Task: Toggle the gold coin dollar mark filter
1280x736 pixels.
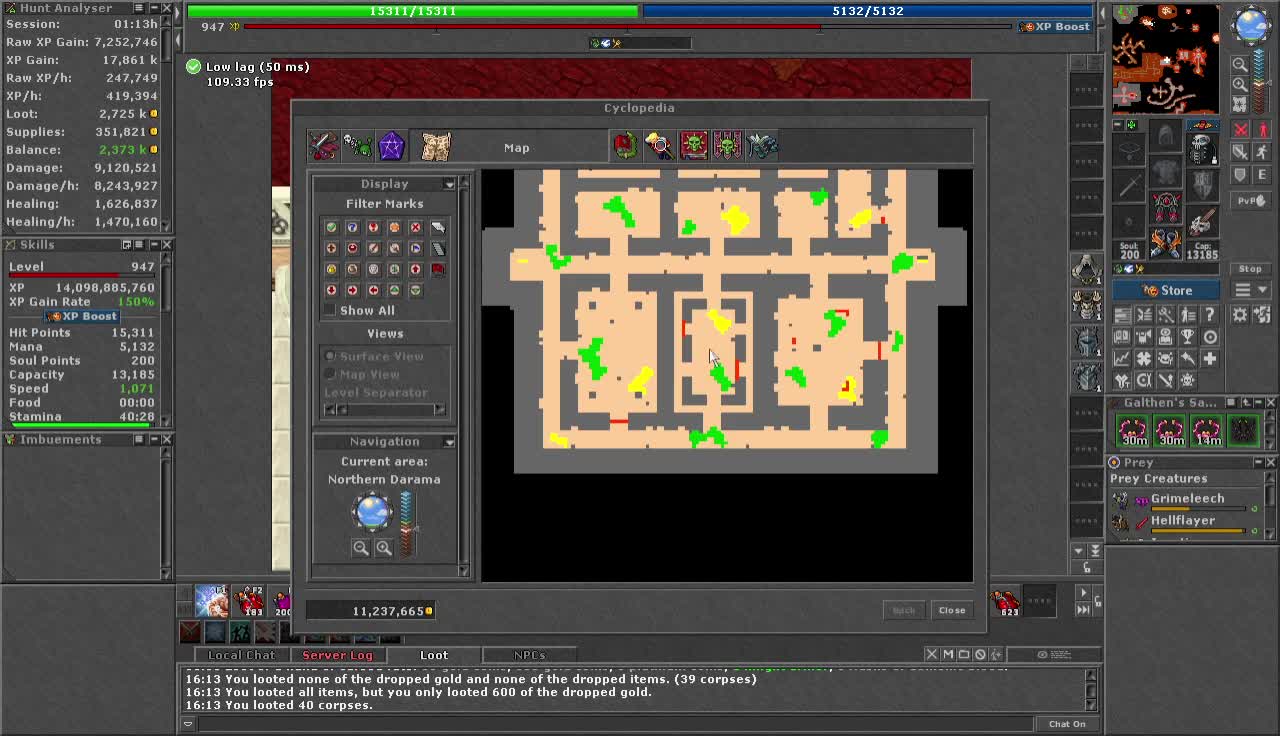Action: click(x=332, y=269)
